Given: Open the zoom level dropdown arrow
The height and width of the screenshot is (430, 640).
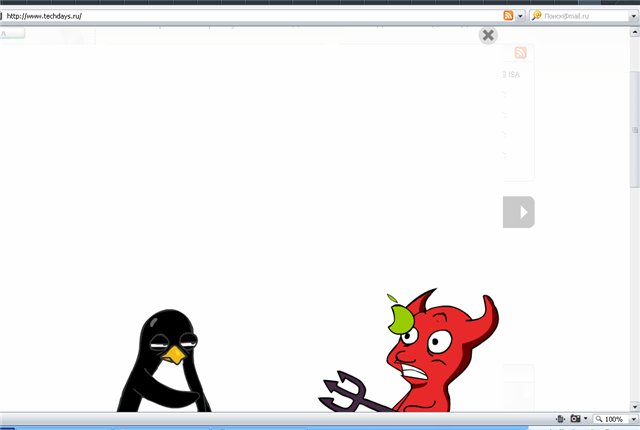Looking at the screenshot, I should (x=634, y=419).
